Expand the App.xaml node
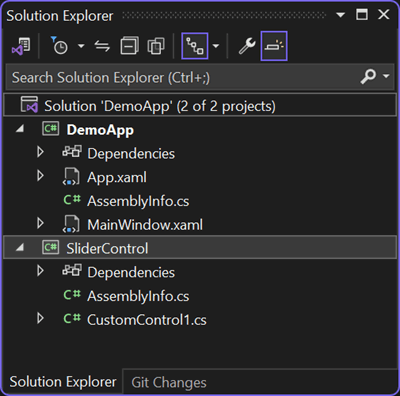The image size is (400, 396). [40, 176]
